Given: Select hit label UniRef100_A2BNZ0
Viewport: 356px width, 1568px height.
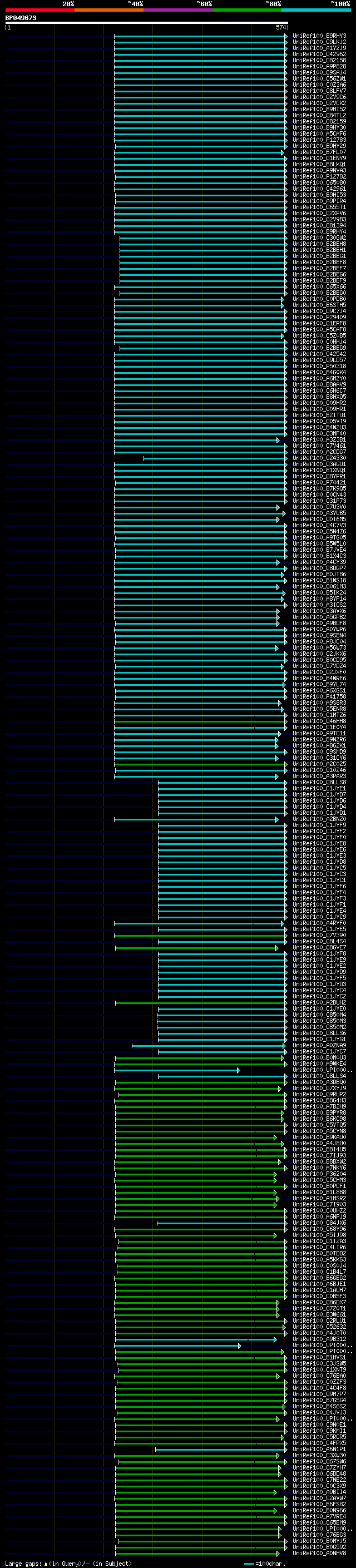Looking at the screenshot, I should click(319, 819).
